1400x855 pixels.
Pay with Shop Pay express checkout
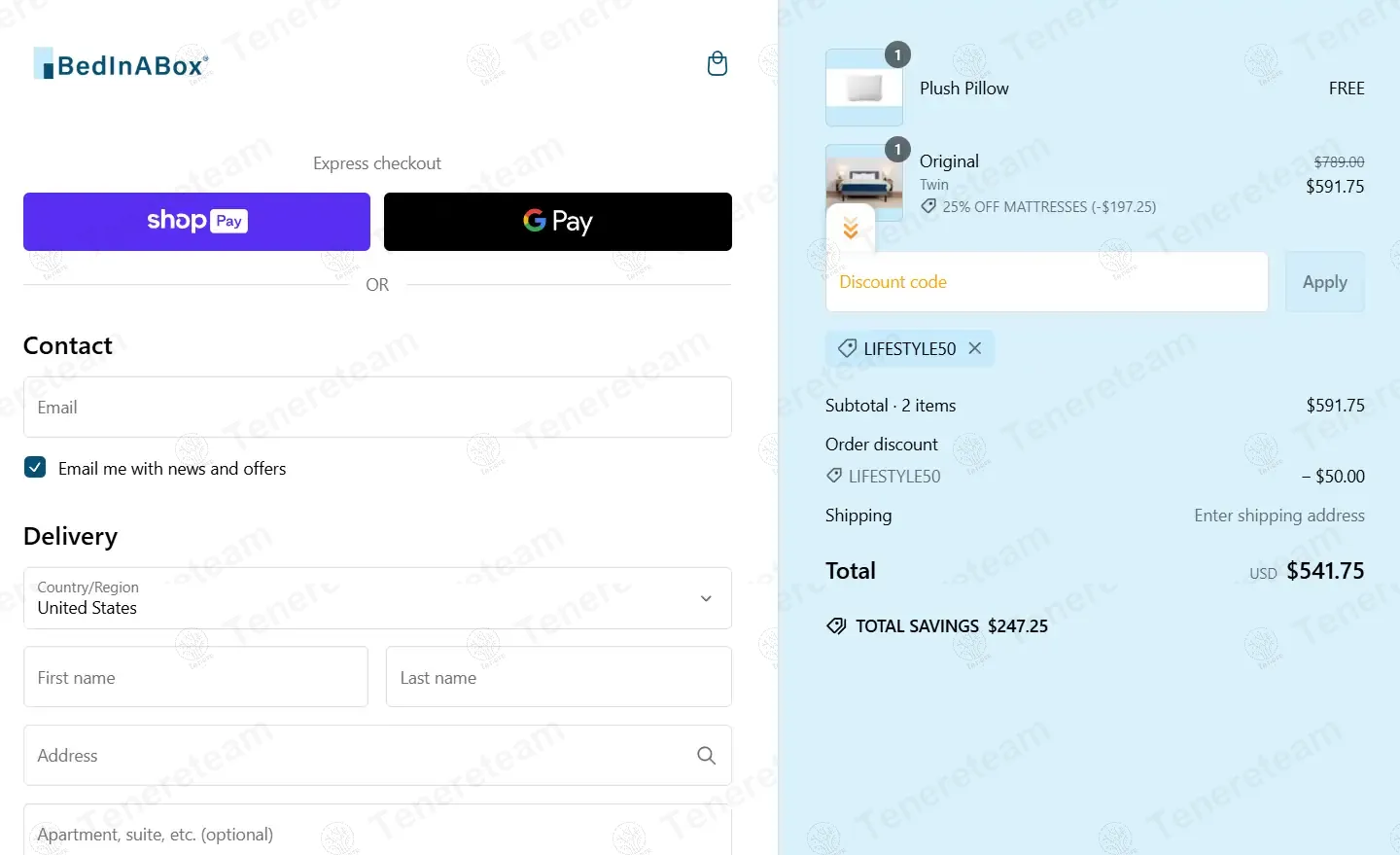coord(196,222)
